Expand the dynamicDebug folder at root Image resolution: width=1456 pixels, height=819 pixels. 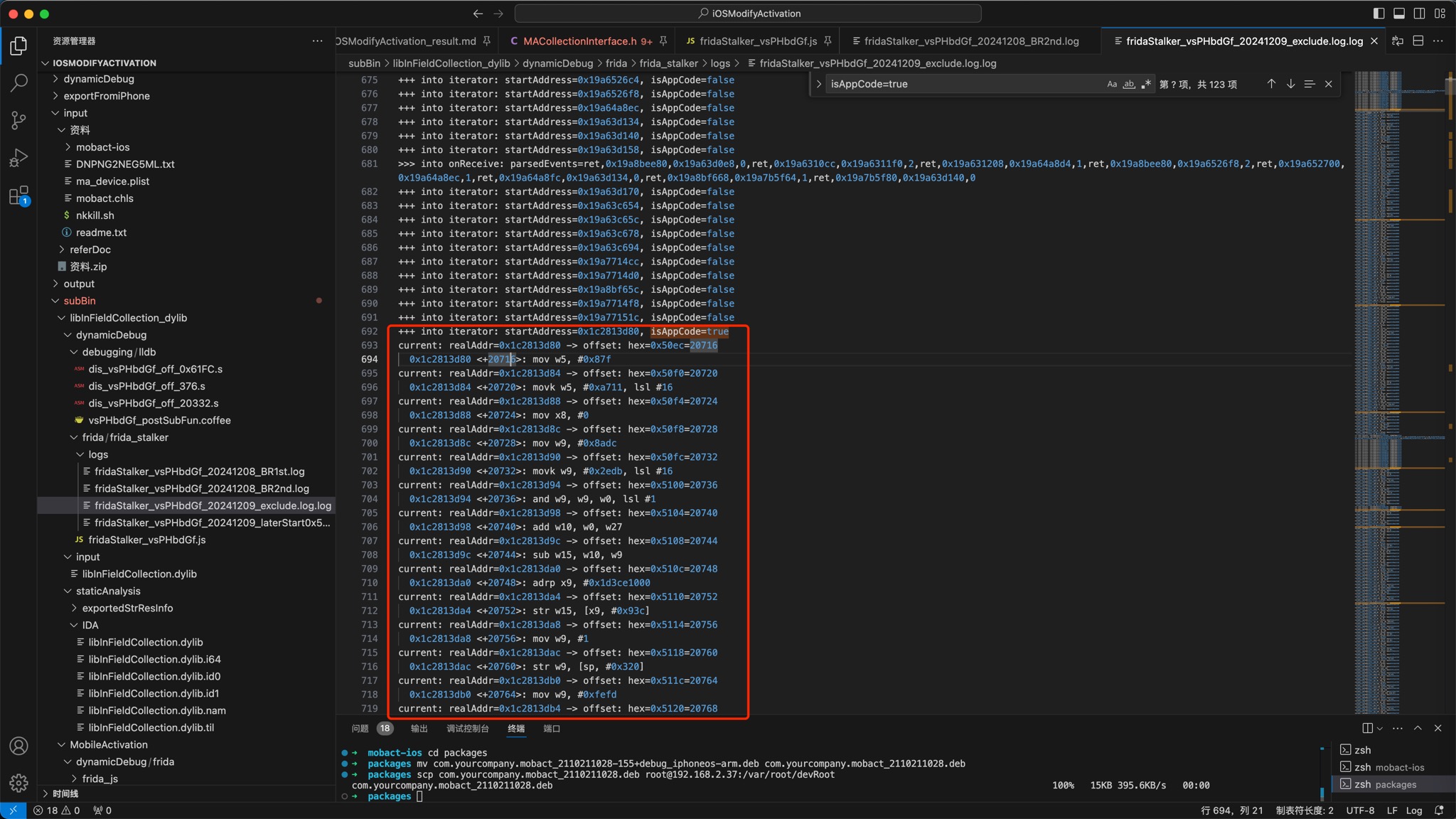pos(186,79)
